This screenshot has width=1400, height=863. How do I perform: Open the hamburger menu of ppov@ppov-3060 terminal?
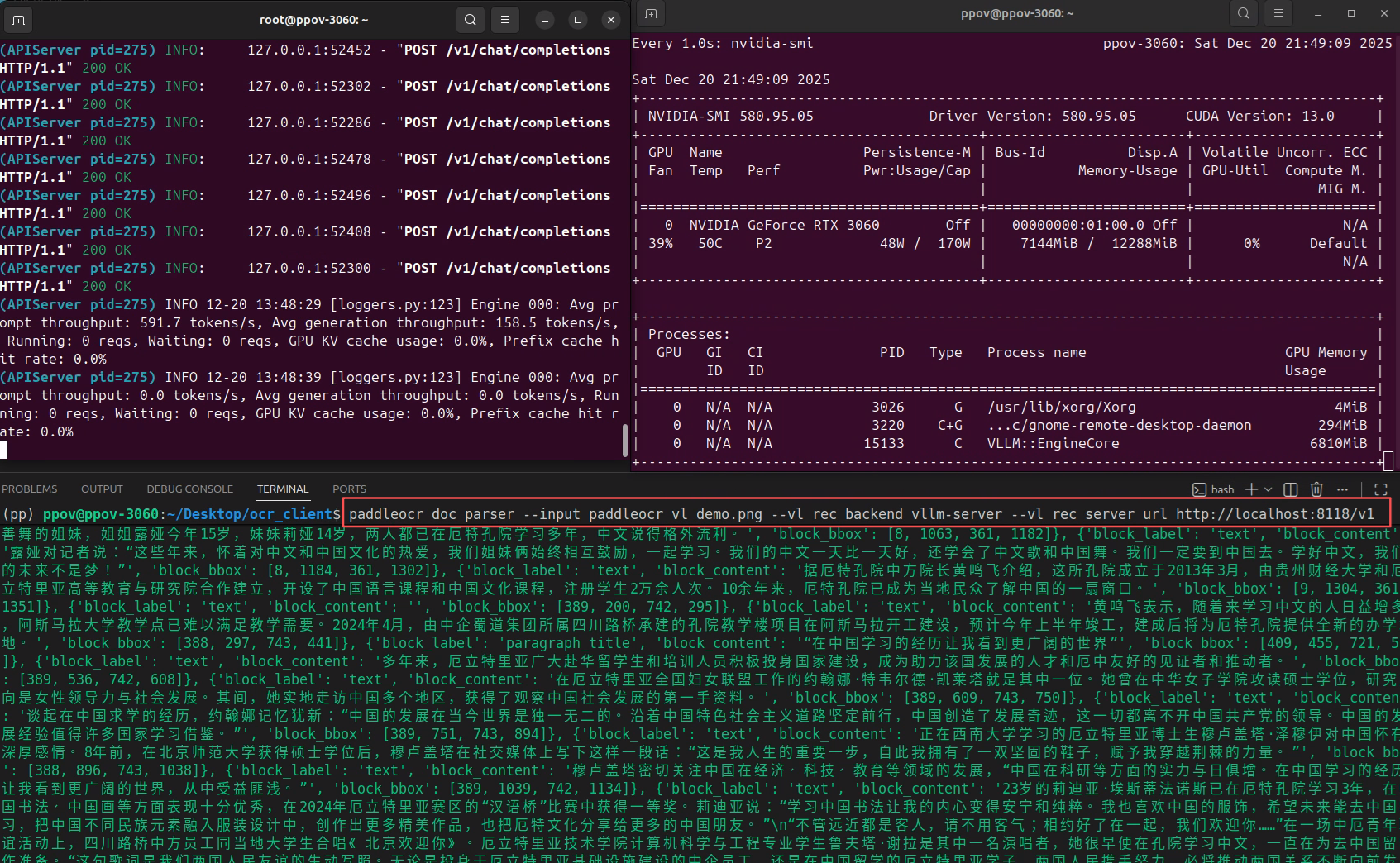click(1278, 13)
